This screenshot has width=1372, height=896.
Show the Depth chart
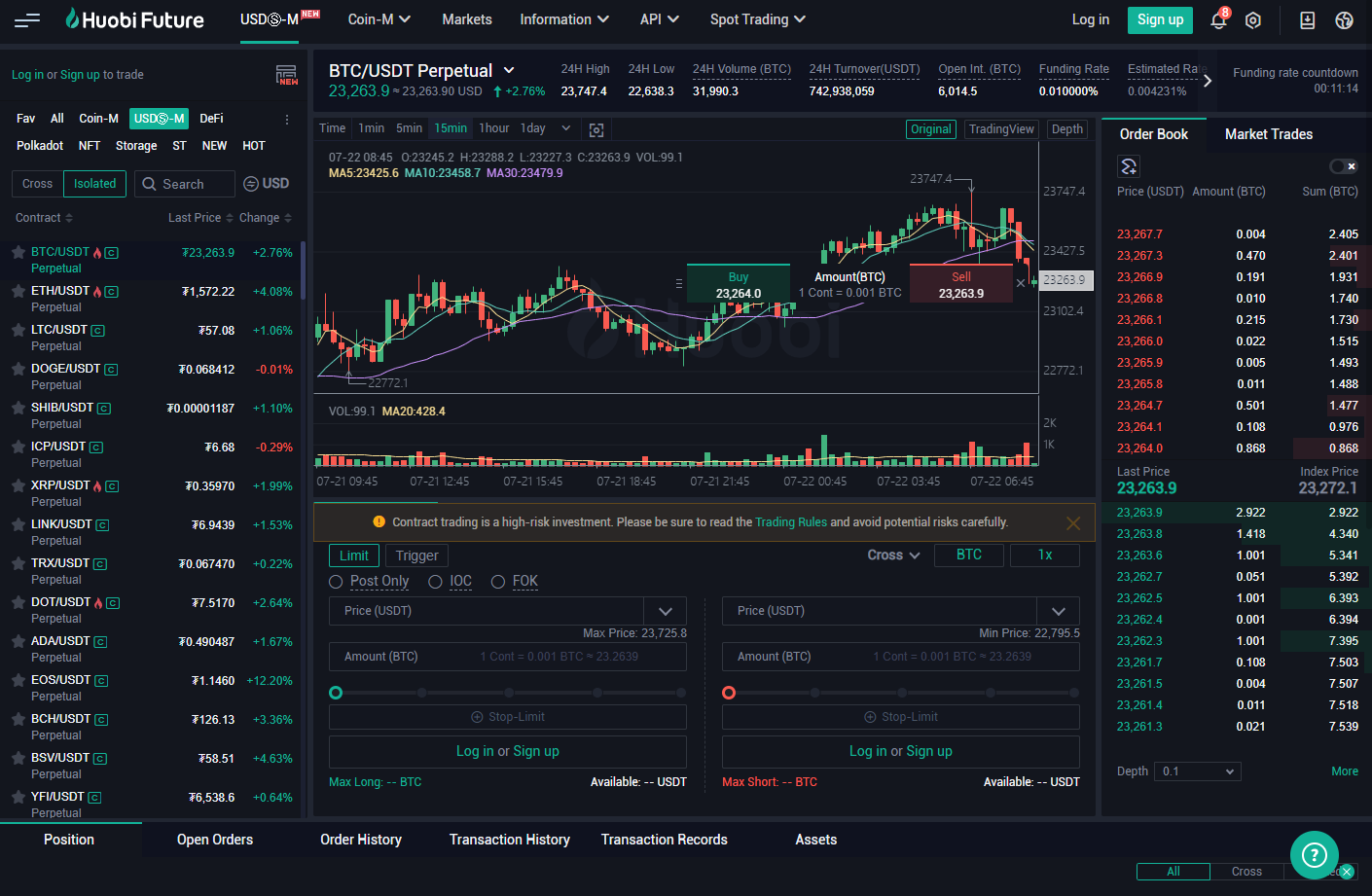coord(1067,129)
